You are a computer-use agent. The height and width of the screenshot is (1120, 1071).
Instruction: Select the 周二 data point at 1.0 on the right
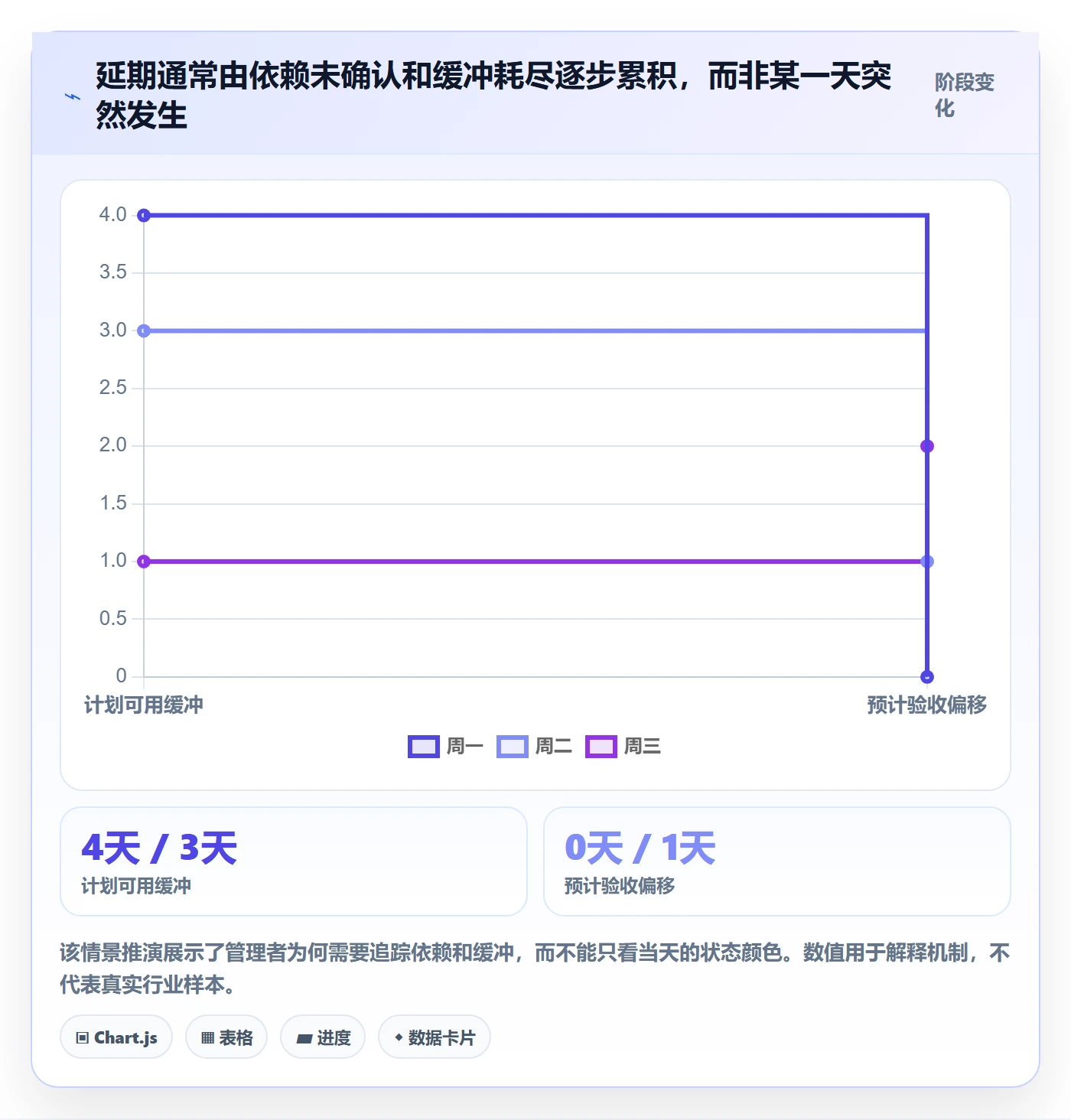pyautogui.click(x=927, y=562)
